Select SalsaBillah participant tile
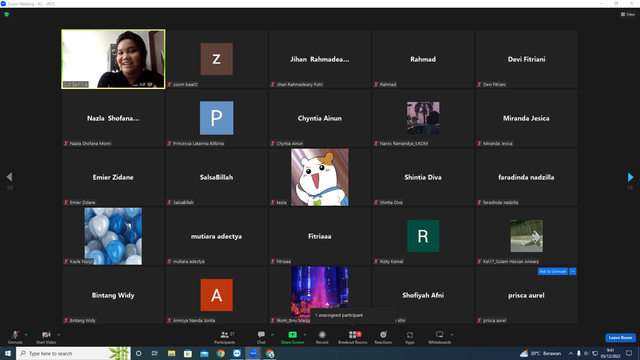The width and height of the screenshot is (640, 360). pos(216,177)
